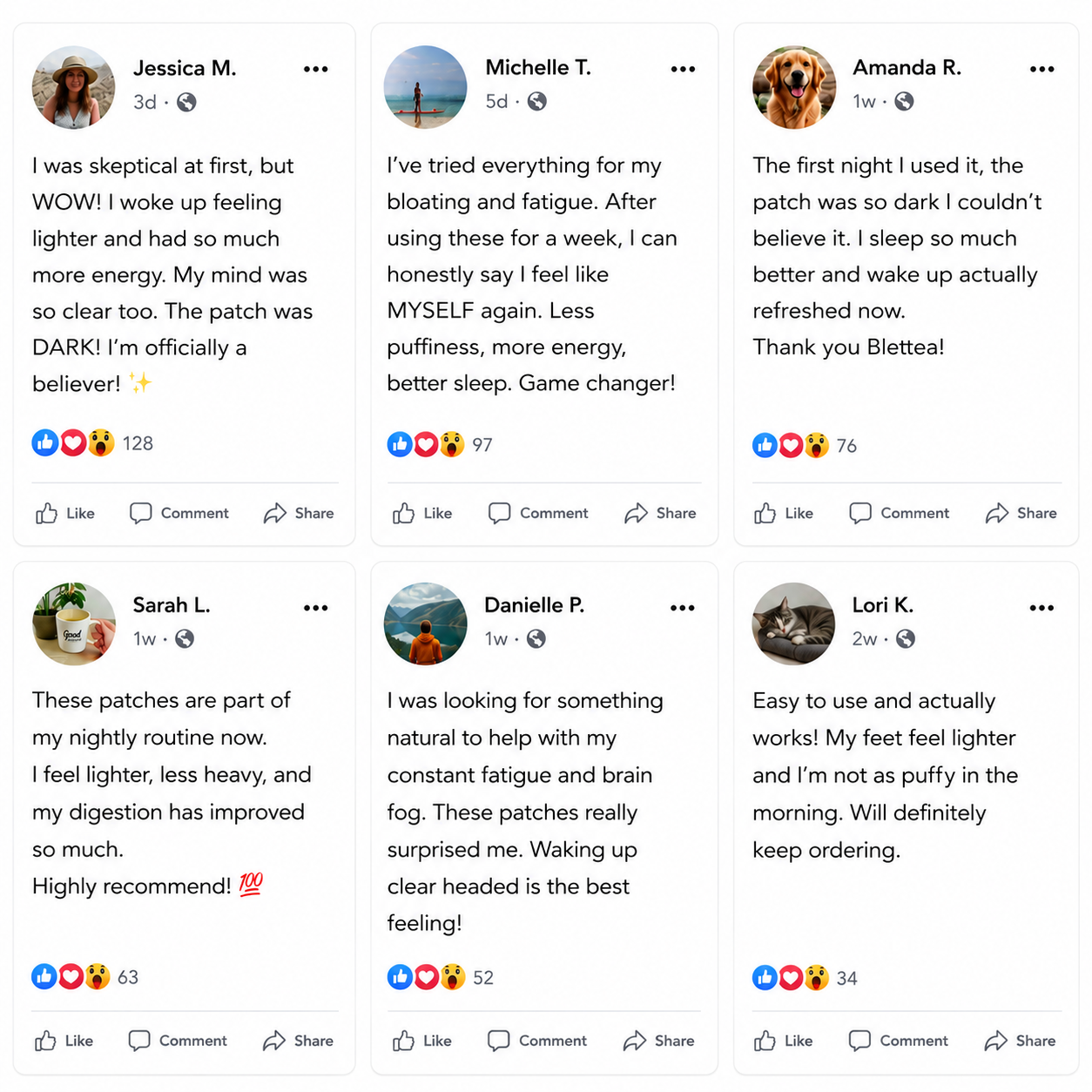Screen dimensions: 1092x1092
Task: Click the globe icon next to Lori K.'s 2w timestamp
Action: coord(906,639)
